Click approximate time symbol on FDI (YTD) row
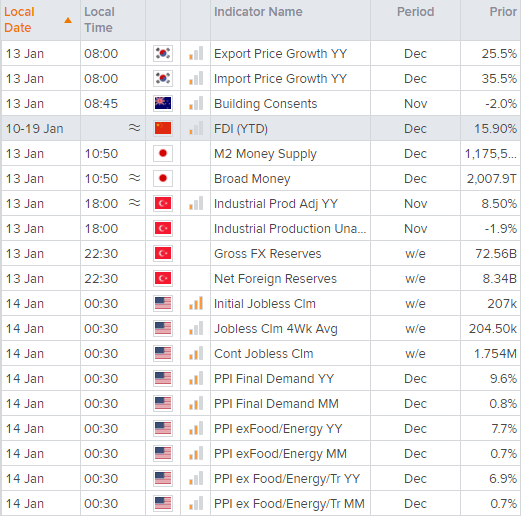The height and width of the screenshot is (516, 521). [x=134, y=128]
